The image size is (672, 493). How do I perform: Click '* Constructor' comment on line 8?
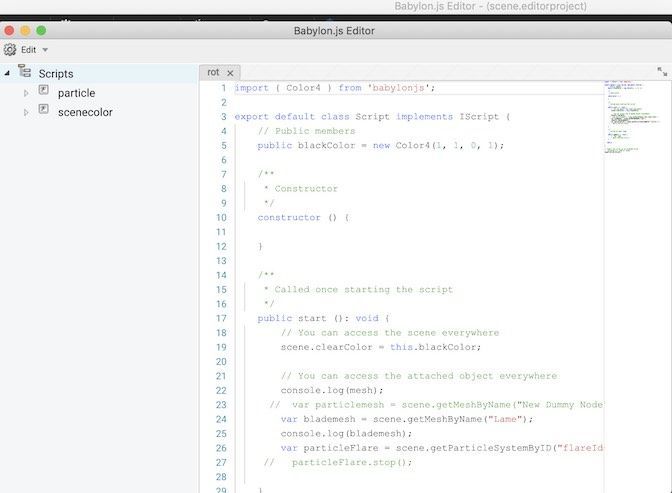[301, 189]
